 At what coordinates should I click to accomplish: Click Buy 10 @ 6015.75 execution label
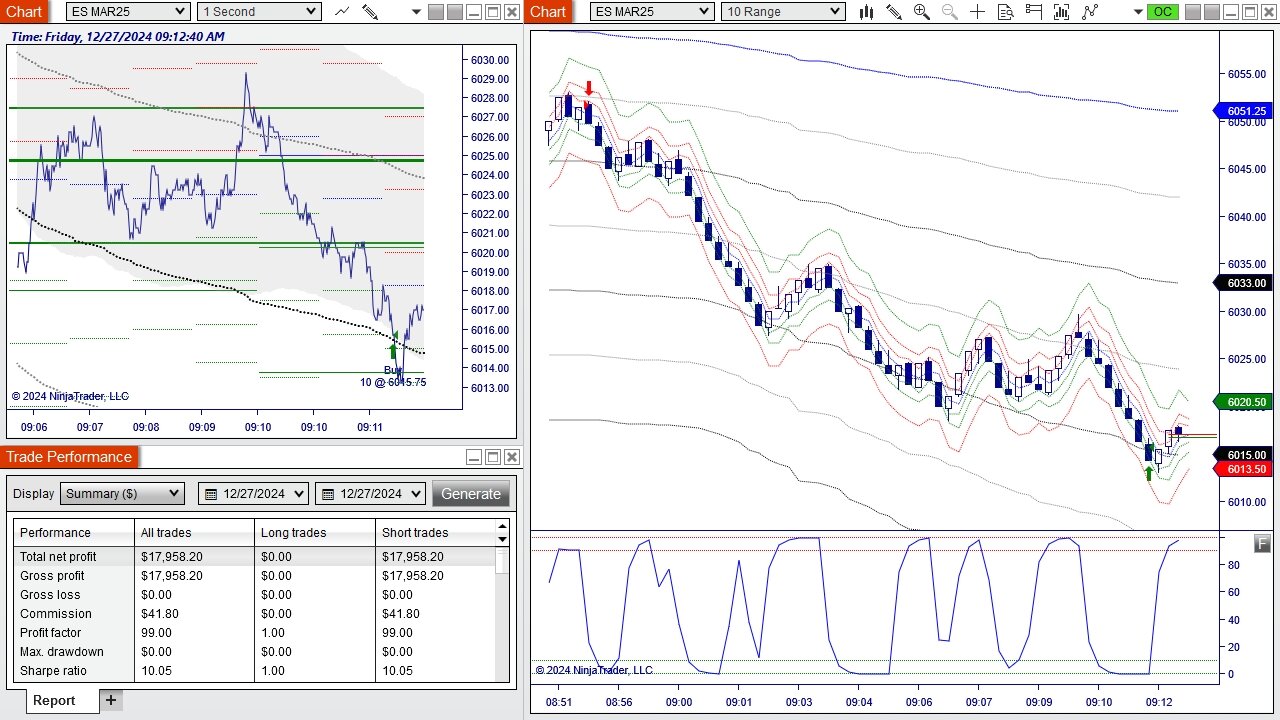pyautogui.click(x=394, y=376)
